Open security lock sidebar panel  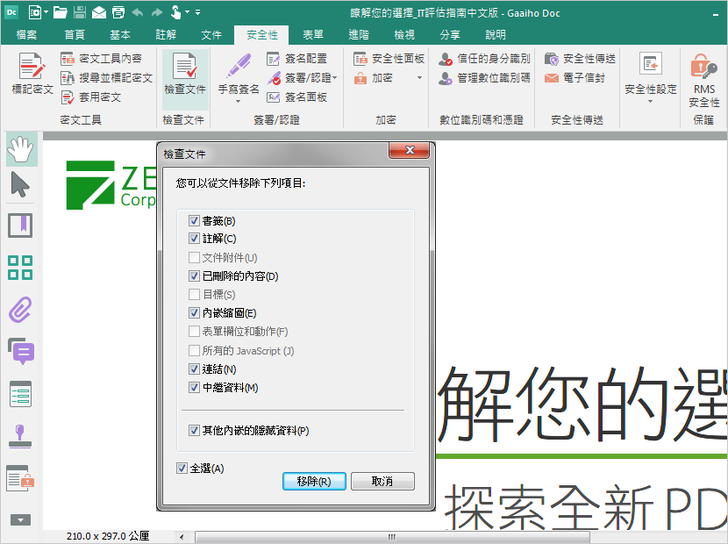pyautogui.click(x=20, y=478)
